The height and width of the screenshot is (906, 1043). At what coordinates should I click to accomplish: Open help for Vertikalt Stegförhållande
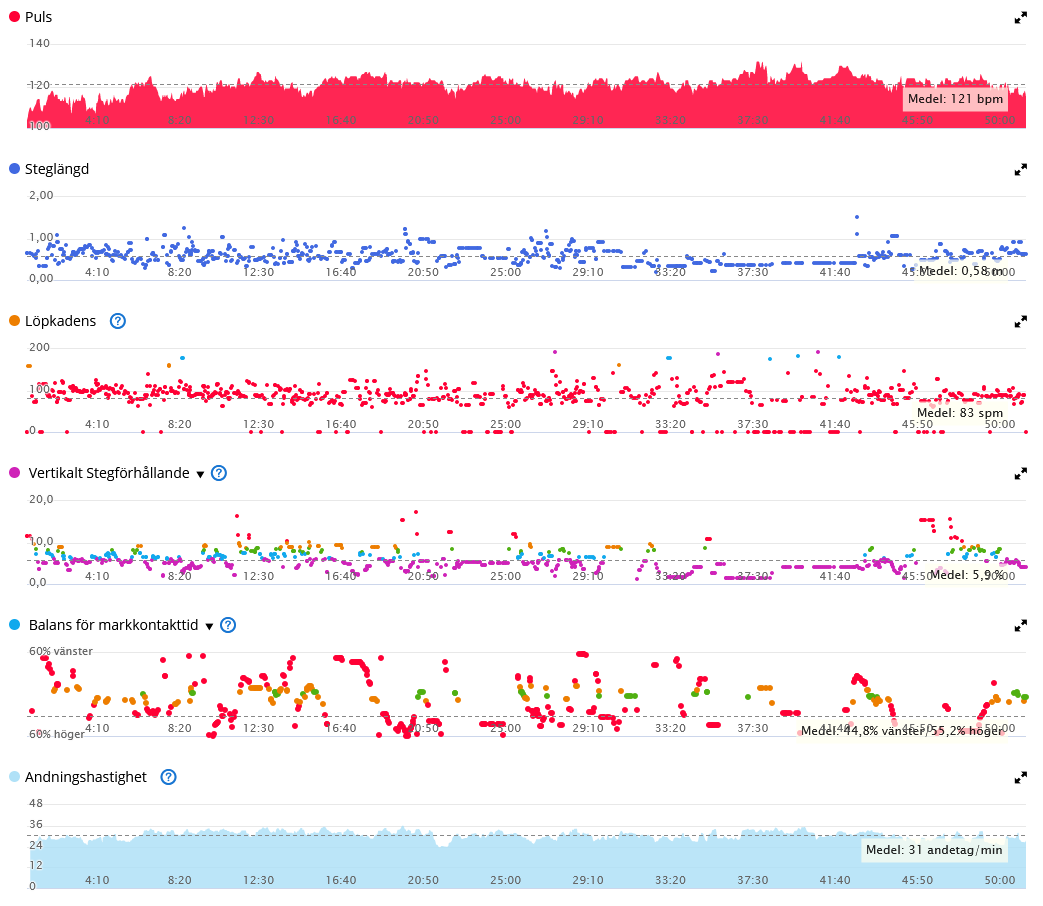[x=219, y=473]
